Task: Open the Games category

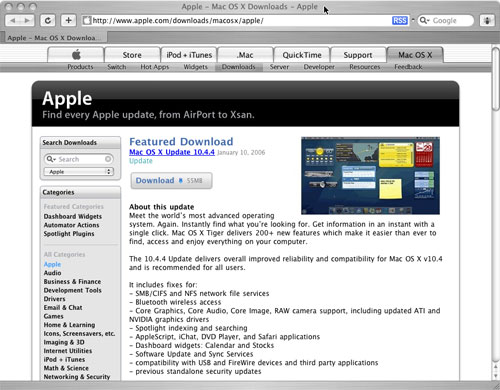Action: point(53,316)
